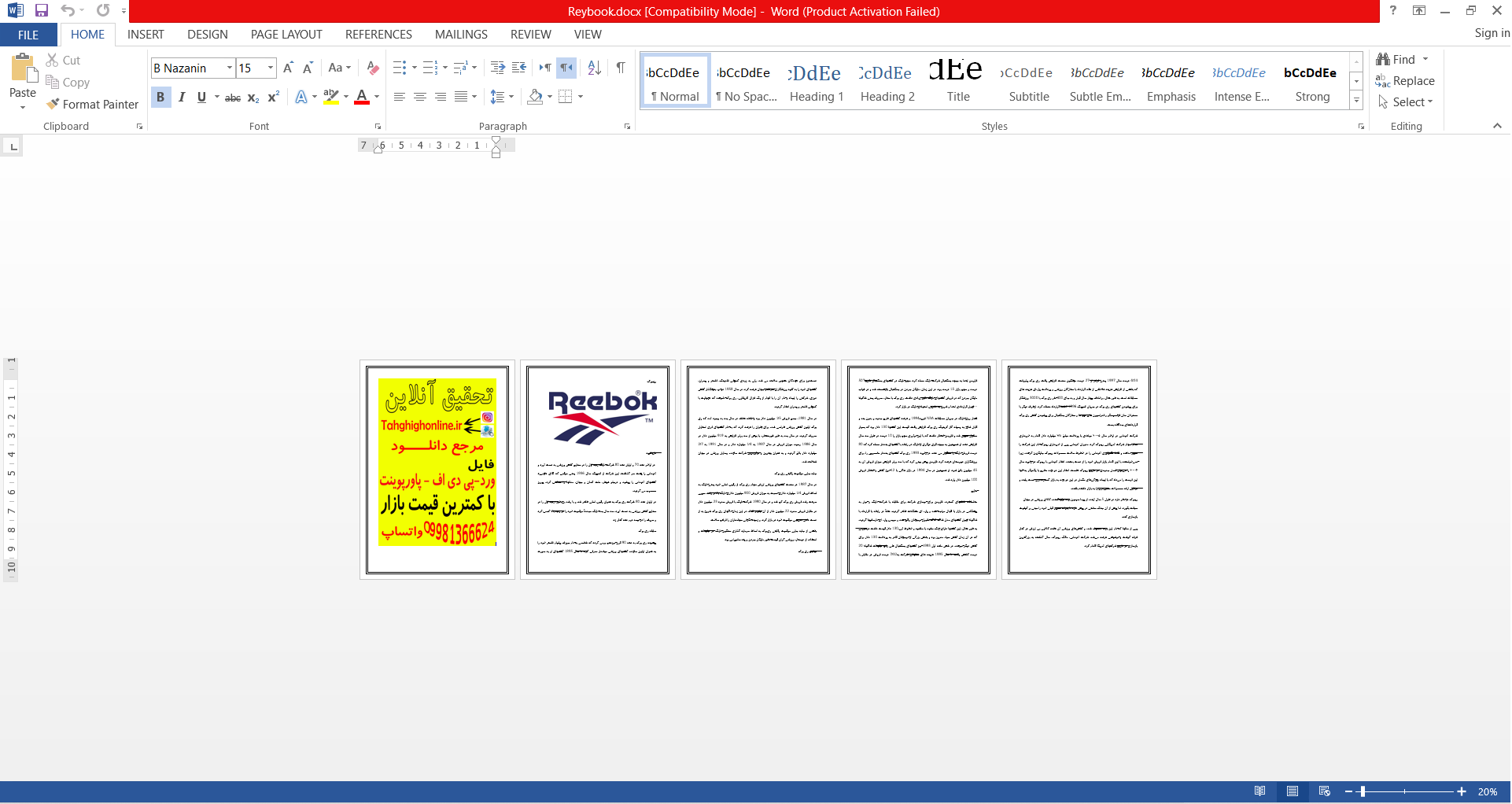1512x804 pixels.
Task: Apply red font color swatch
Action: tap(362, 97)
